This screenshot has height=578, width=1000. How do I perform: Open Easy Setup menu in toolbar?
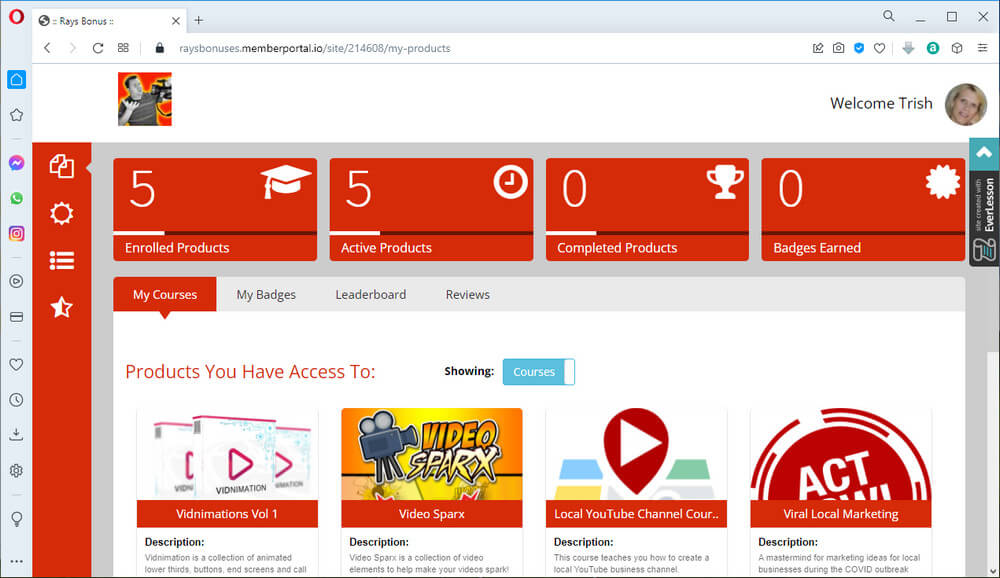click(x=983, y=48)
